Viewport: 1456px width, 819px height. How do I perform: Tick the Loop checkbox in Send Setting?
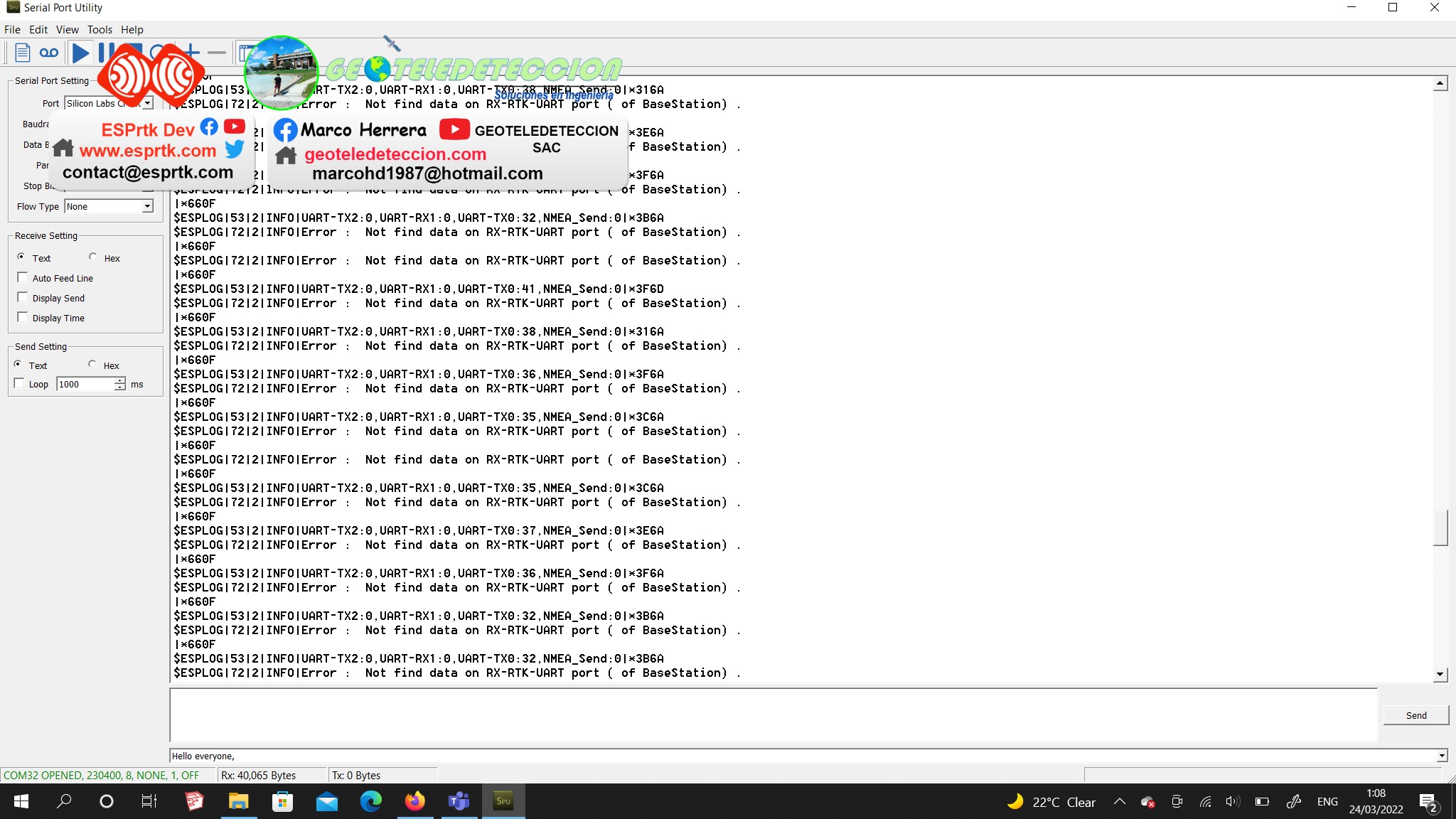19,384
